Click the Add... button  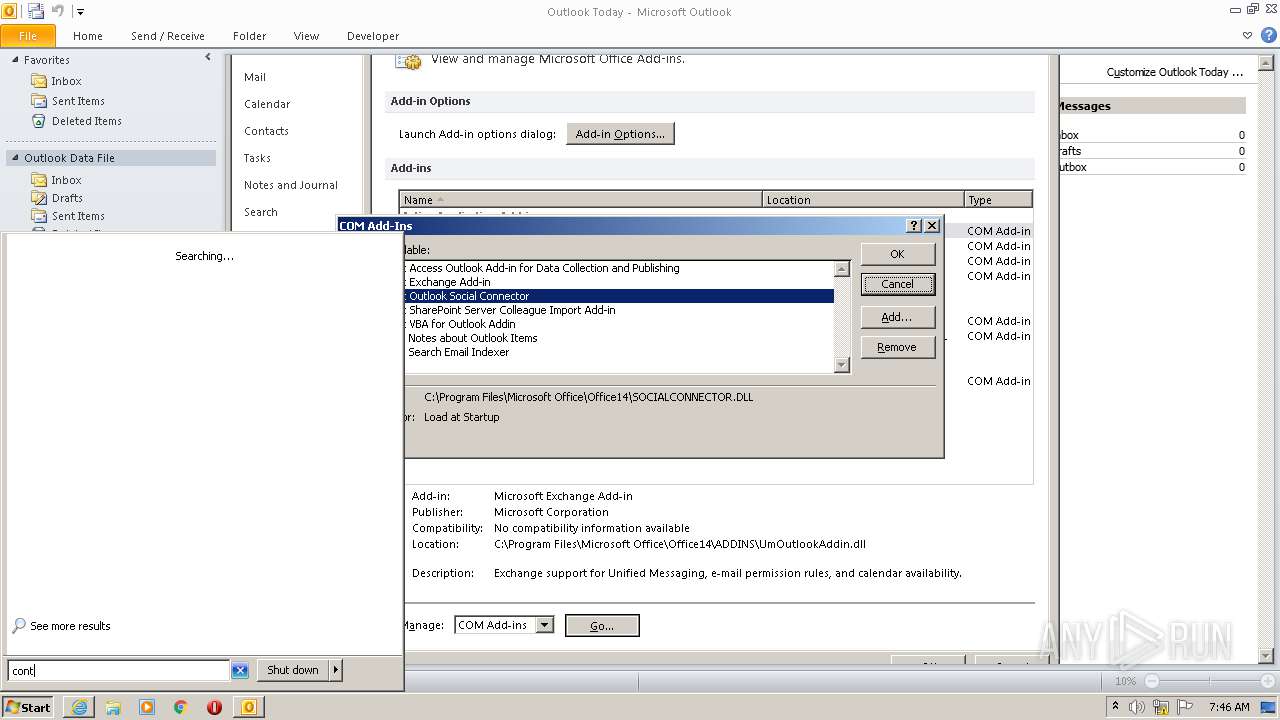[x=897, y=317]
